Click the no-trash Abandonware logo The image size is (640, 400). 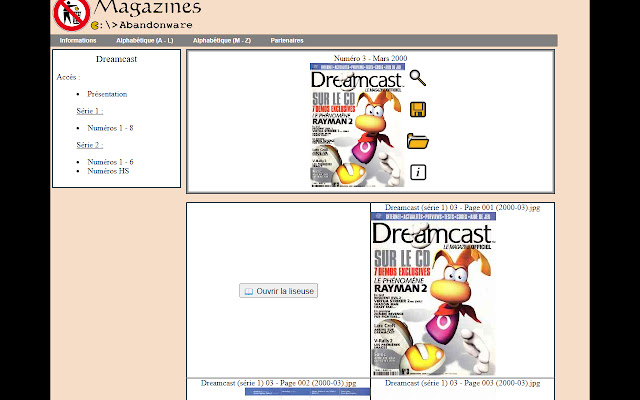72,15
